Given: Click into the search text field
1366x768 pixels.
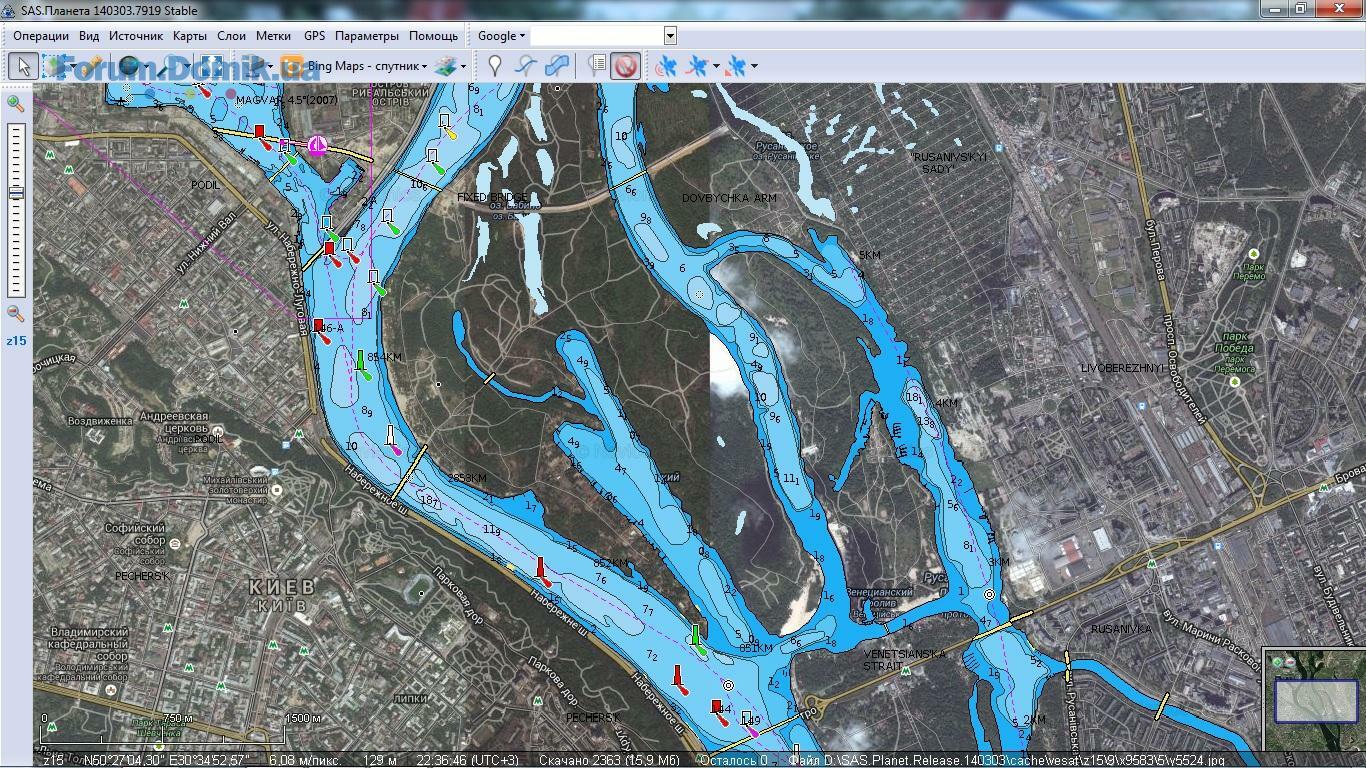Looking at the screenshot, I should coord(597,36).
